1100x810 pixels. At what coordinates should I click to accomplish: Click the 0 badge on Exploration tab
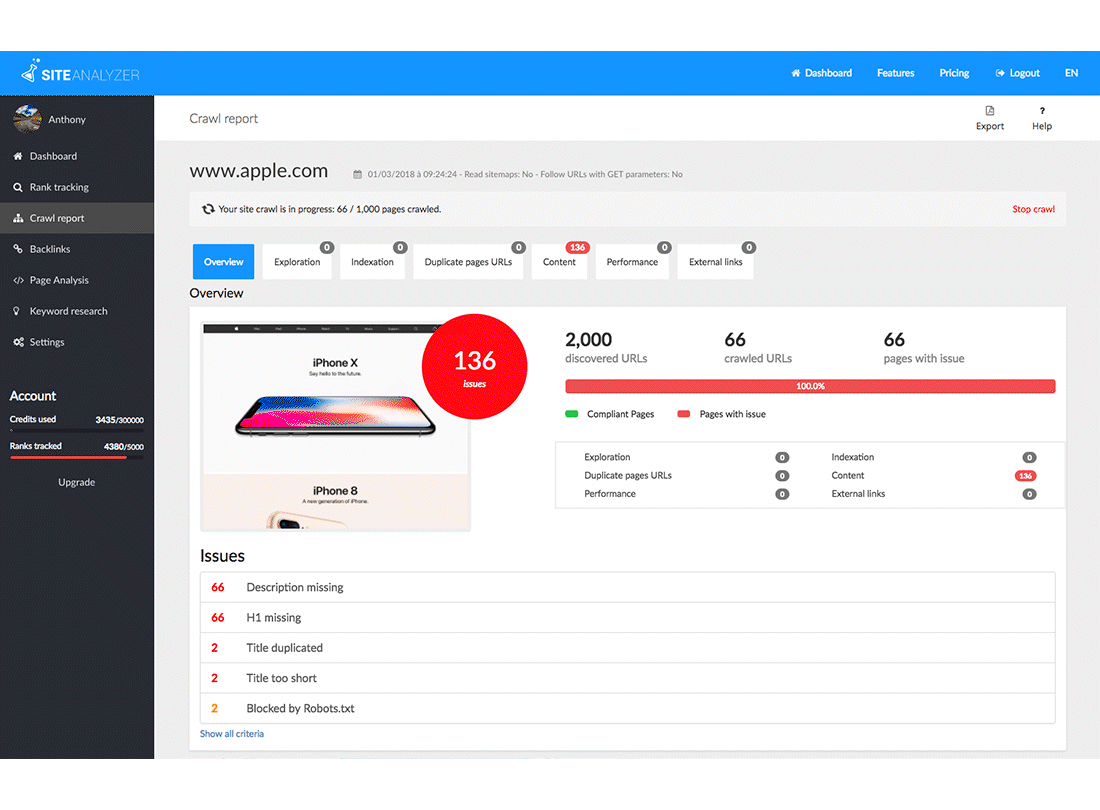327,248
